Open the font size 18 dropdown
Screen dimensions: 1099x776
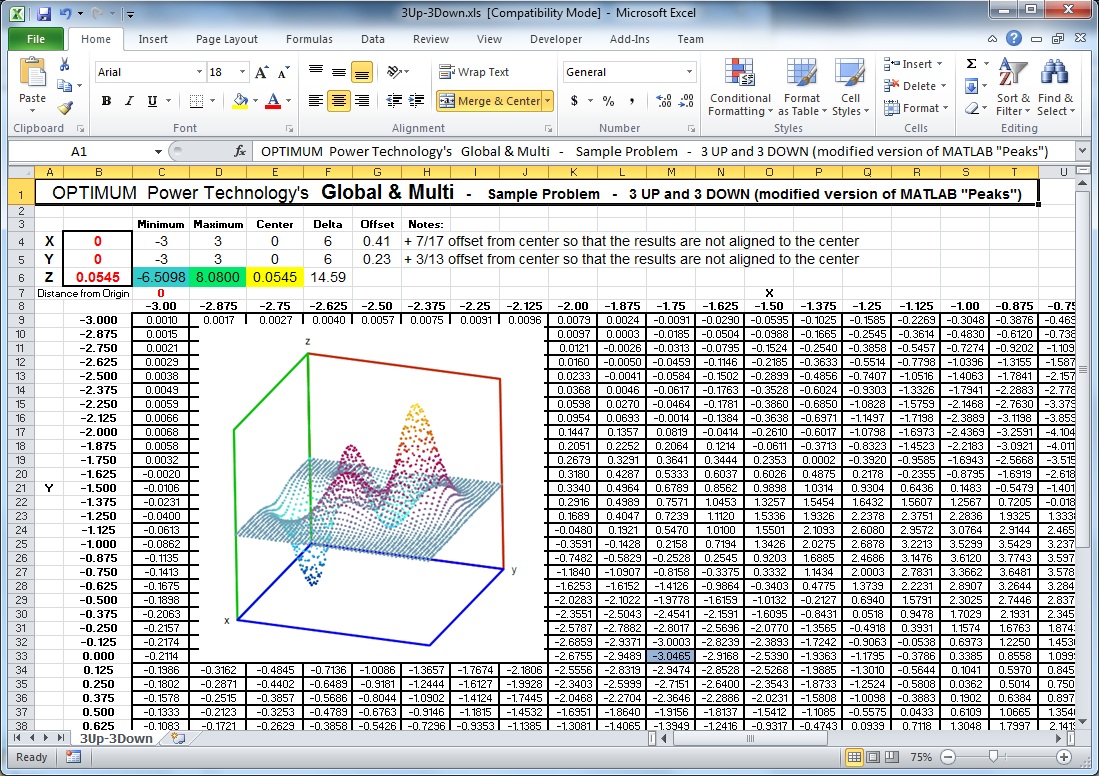[x=243, y=72]
